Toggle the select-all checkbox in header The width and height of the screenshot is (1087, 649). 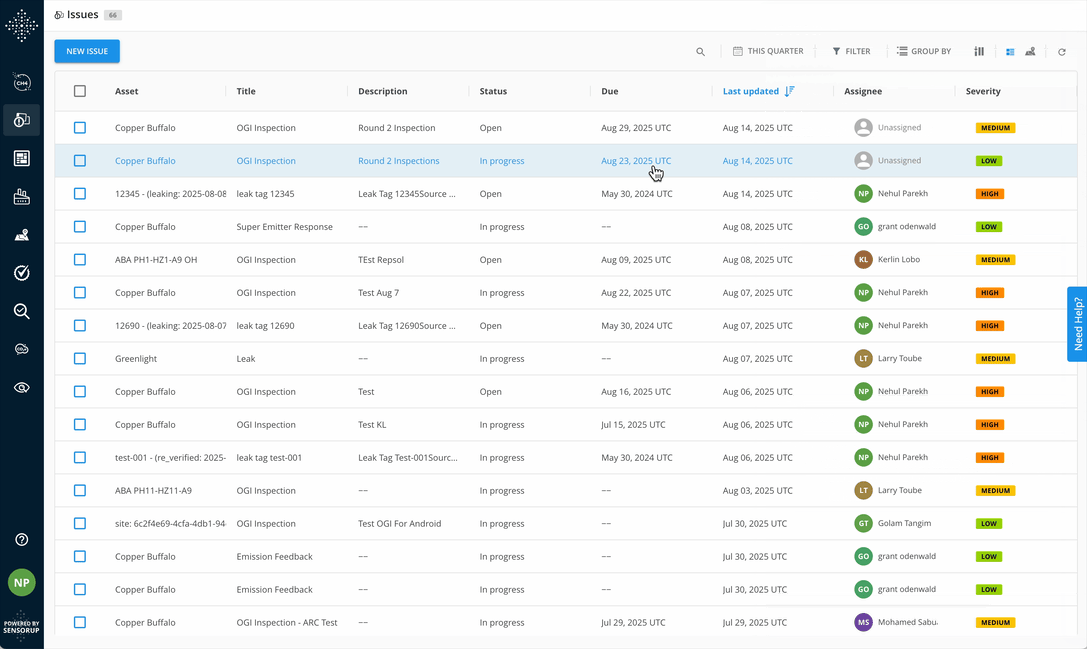80,91
